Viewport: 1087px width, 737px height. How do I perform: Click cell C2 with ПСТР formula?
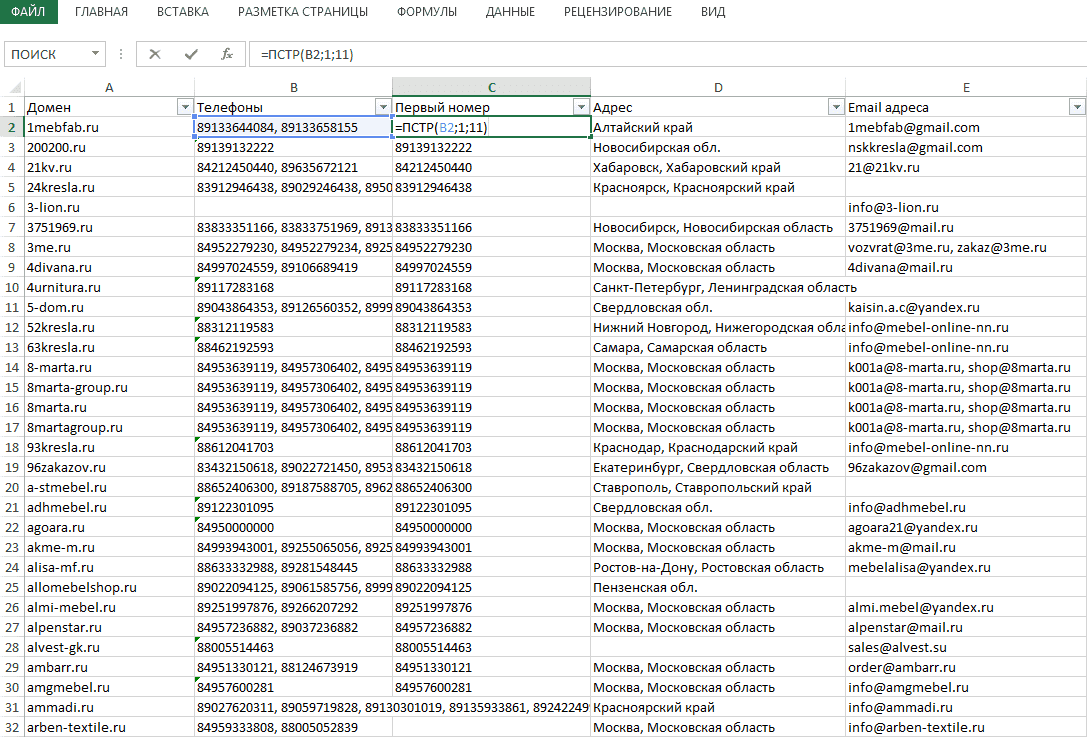[x=492, y=128]
